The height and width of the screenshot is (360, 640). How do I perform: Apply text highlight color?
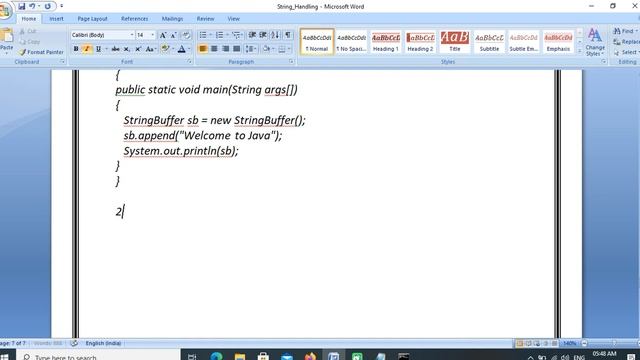(164, 49)
